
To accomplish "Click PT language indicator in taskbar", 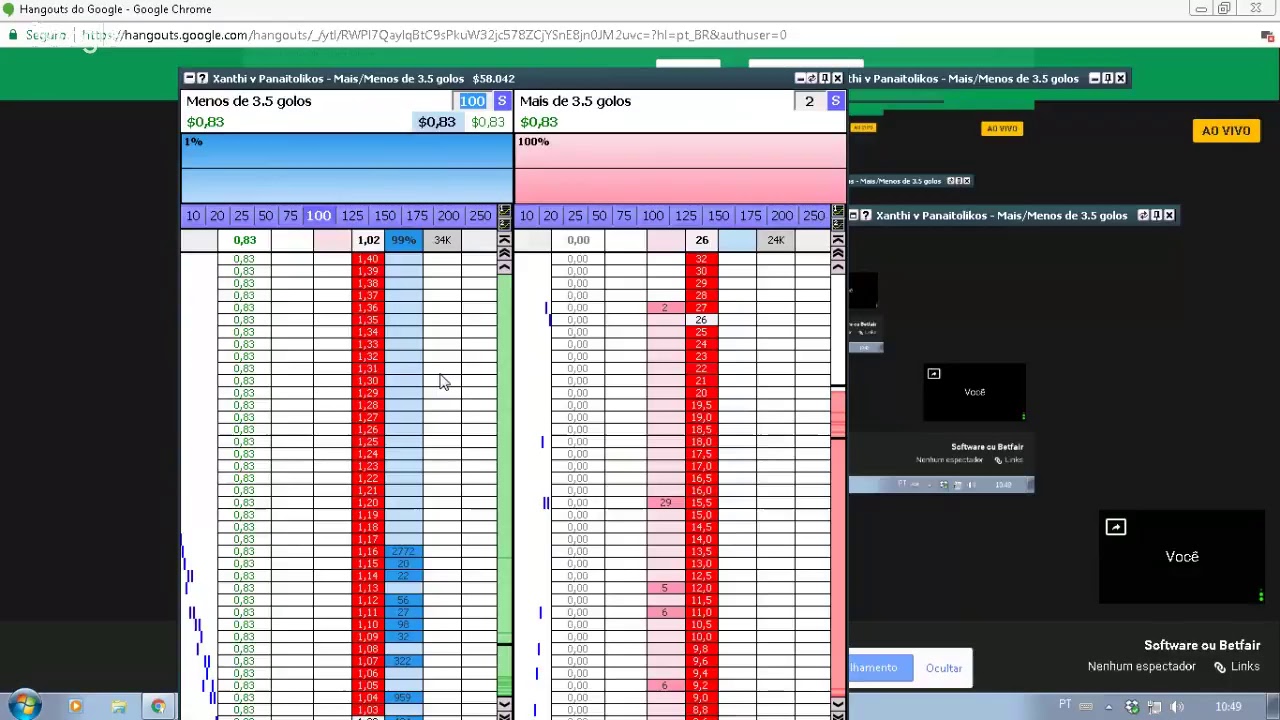I will click(1066, 705).
